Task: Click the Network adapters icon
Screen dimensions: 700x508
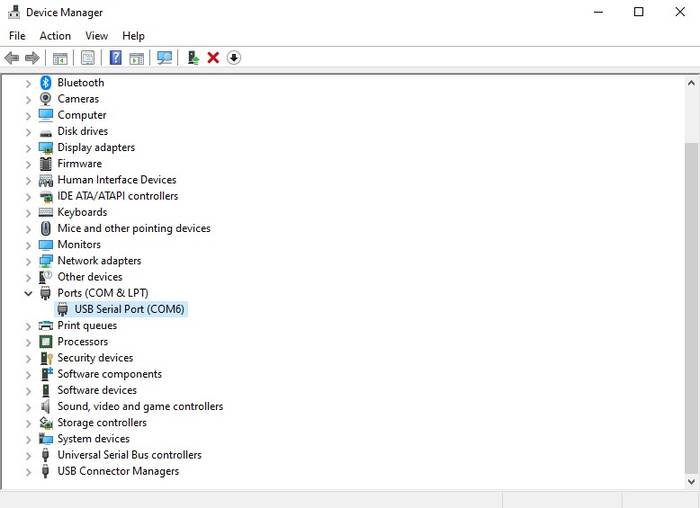Action: [x=46, y=261]
